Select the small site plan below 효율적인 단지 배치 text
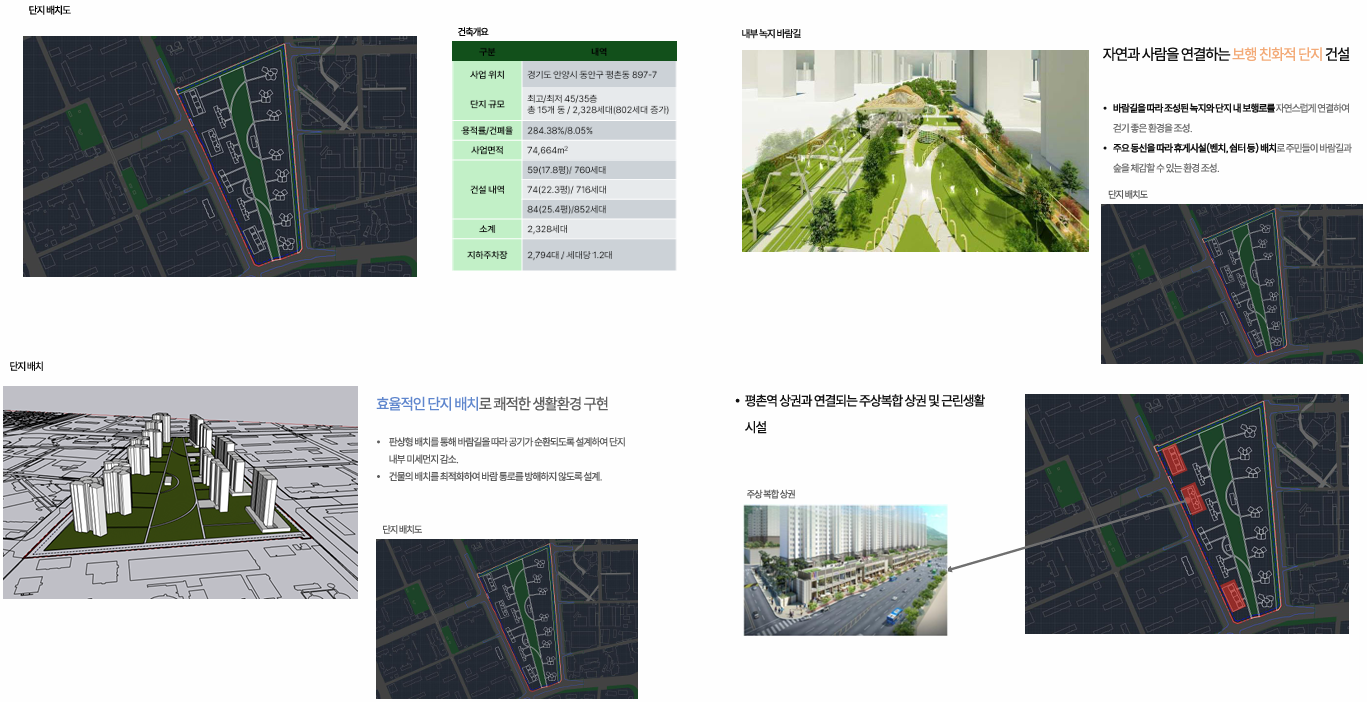 pos(507,619)
